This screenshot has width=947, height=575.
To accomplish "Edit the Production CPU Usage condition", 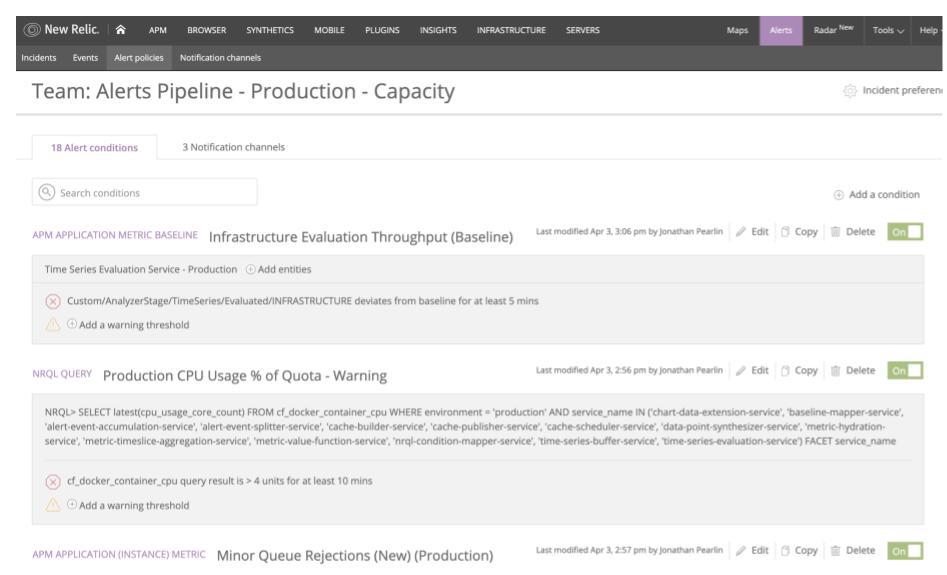I will pos(752,370).
